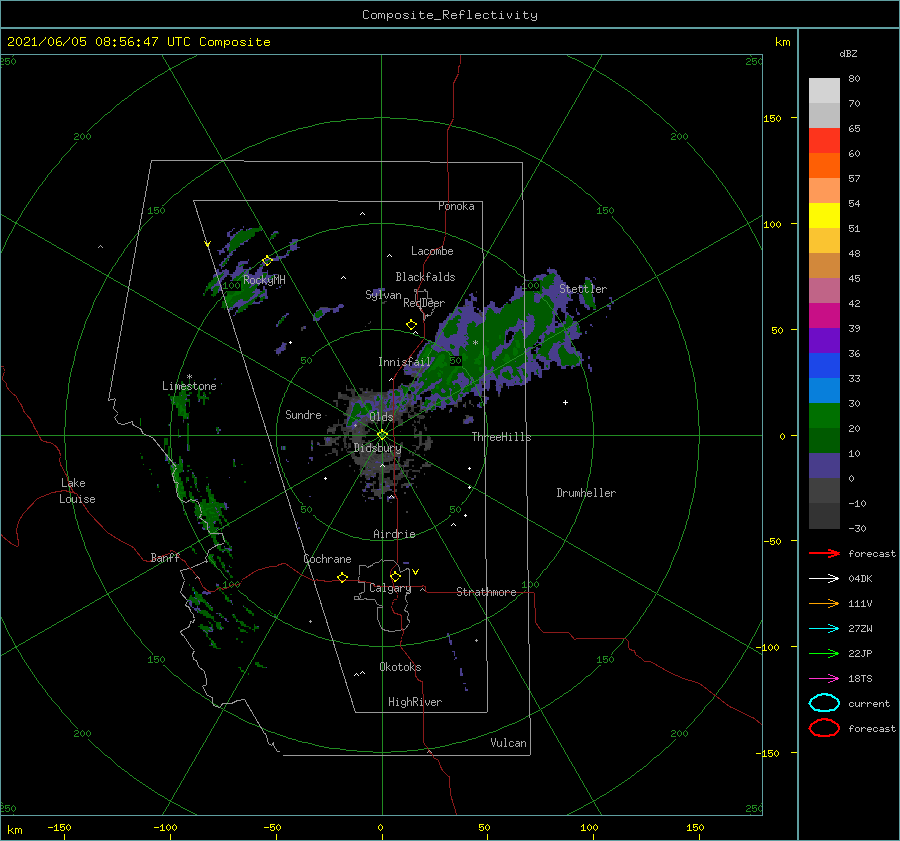
Task: Pick the red swatch in dBZ legend
Action: (824, 141)
